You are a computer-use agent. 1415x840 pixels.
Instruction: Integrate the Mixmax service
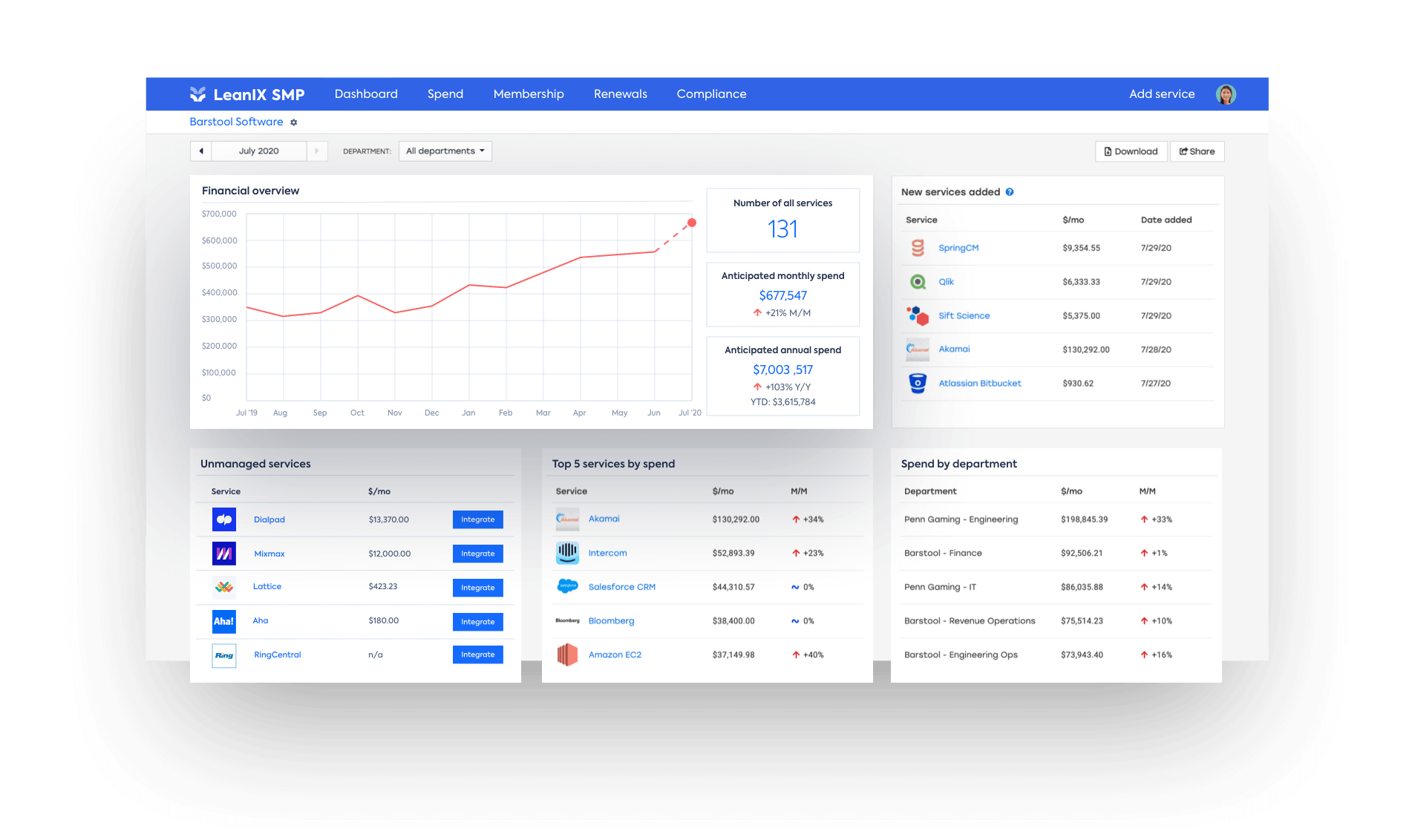(477, 554)
